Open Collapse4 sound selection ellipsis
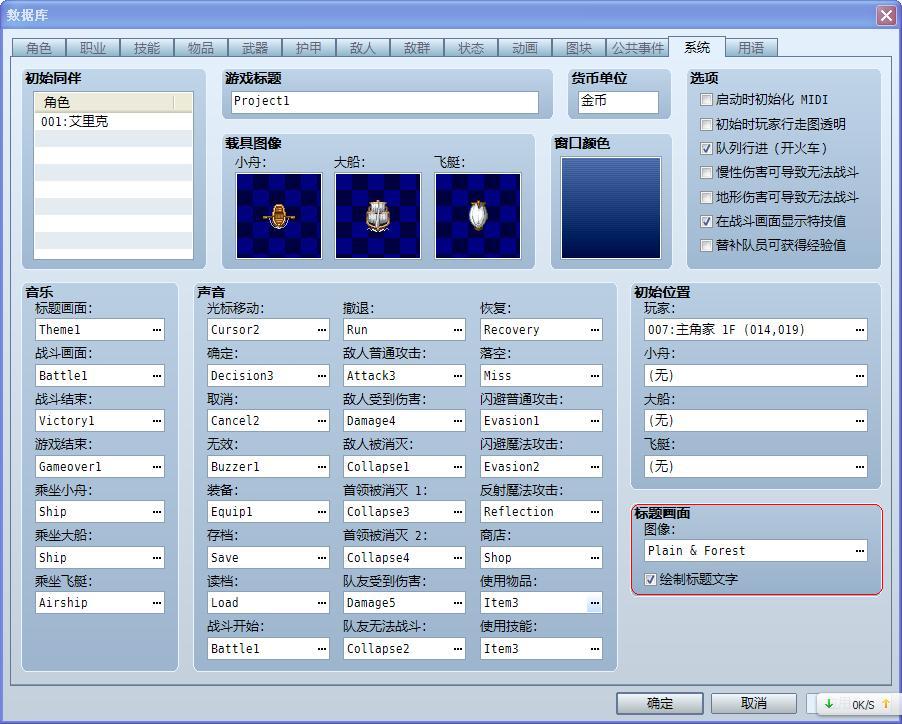 457,558
